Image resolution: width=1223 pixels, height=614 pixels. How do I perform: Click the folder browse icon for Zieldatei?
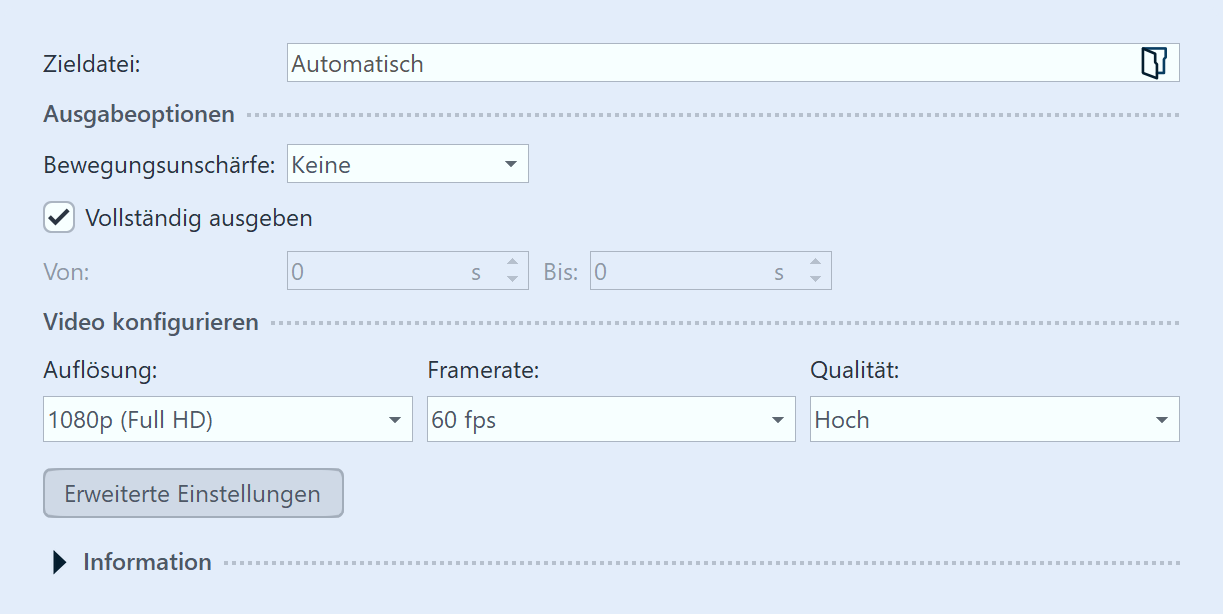point(1154,63)
